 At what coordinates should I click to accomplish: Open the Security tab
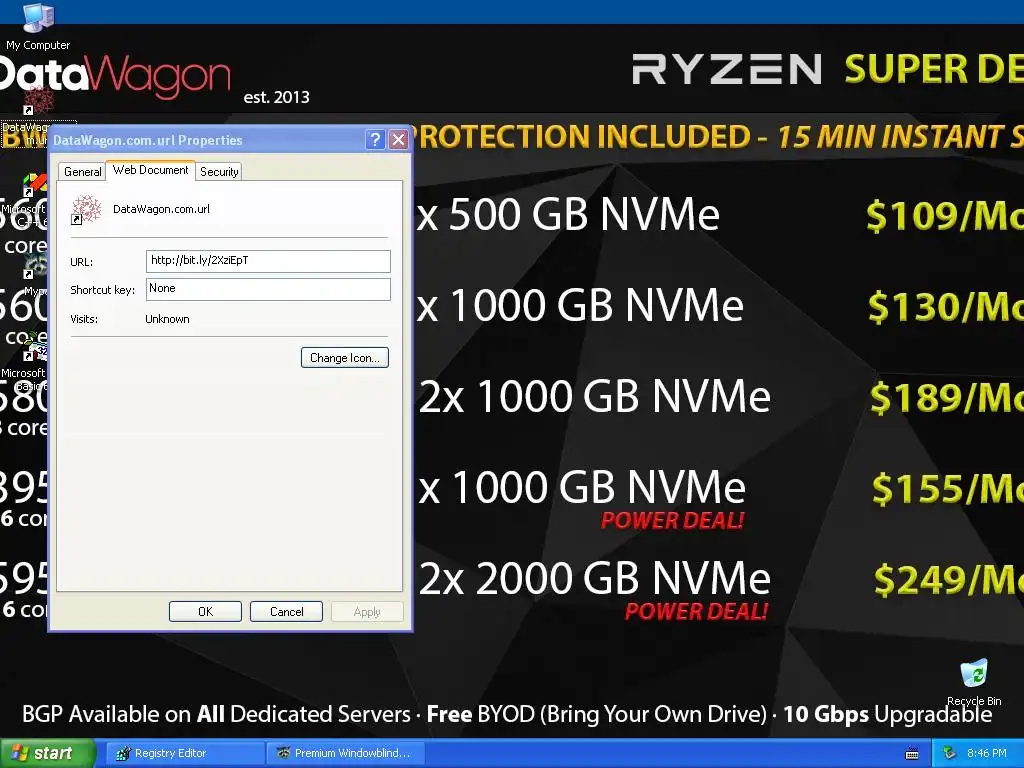(219, 172)
